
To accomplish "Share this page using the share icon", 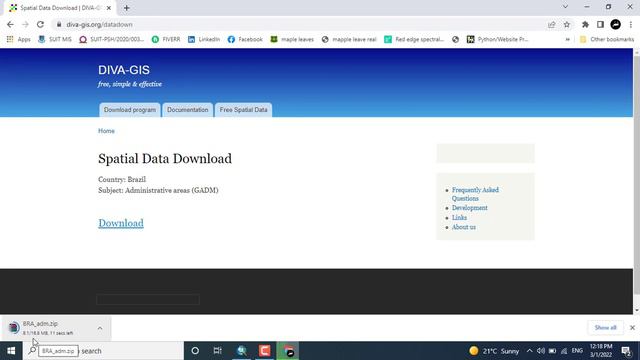I will (552, 24).
